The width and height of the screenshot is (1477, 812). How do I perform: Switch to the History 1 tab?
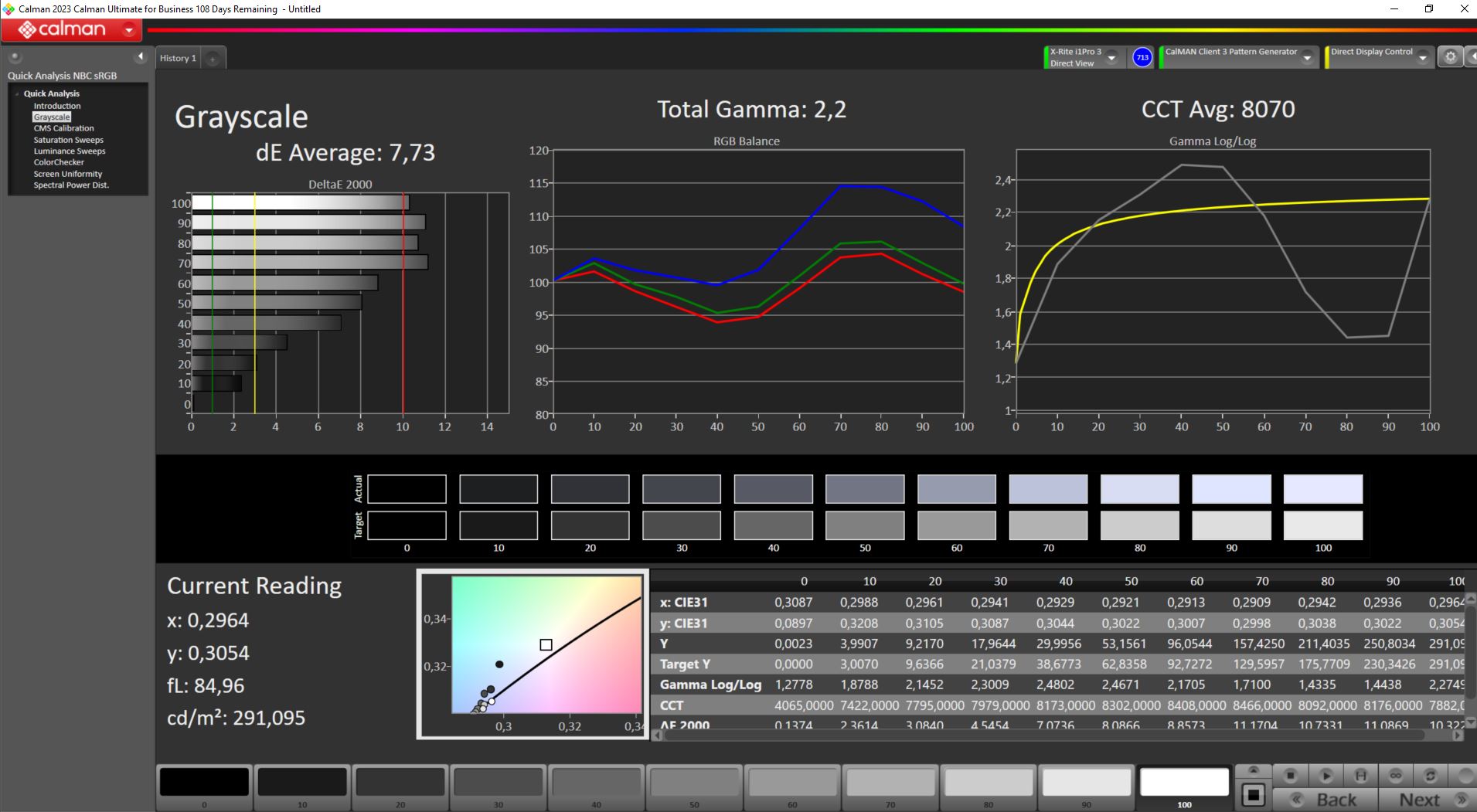pos(178,59)
